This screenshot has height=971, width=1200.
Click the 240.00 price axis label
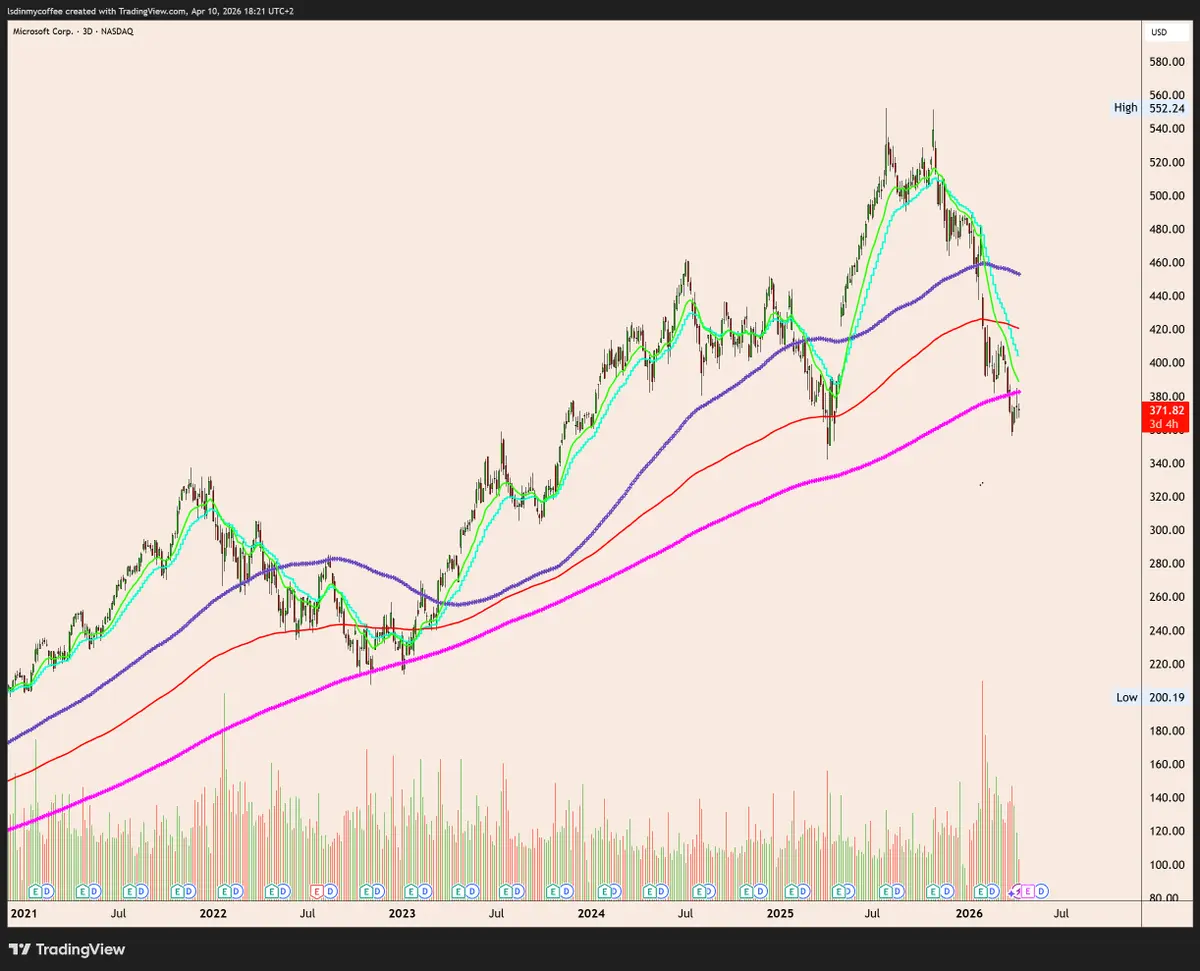tap(1168, 631)
